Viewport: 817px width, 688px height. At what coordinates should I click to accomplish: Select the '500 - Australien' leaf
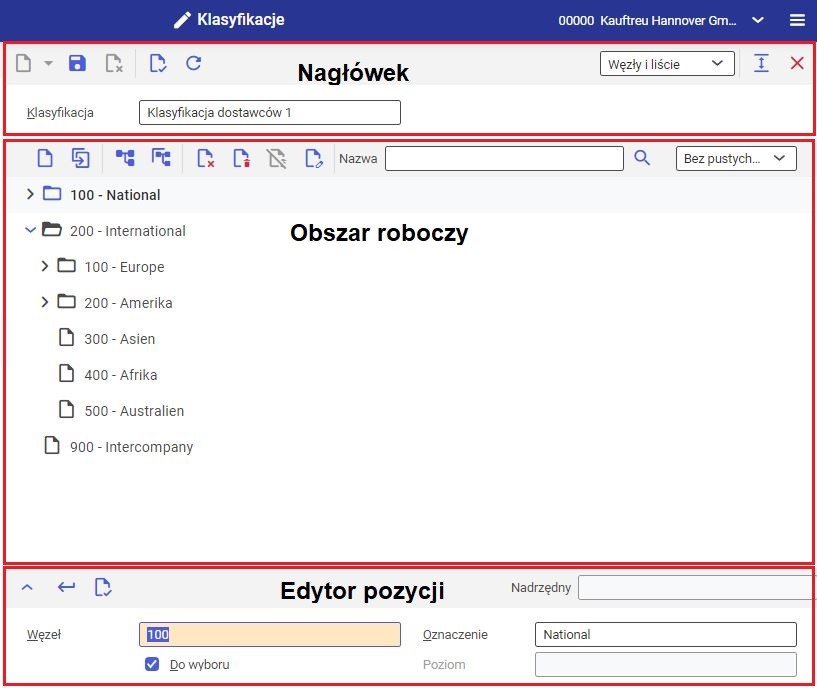pos(408,410)
